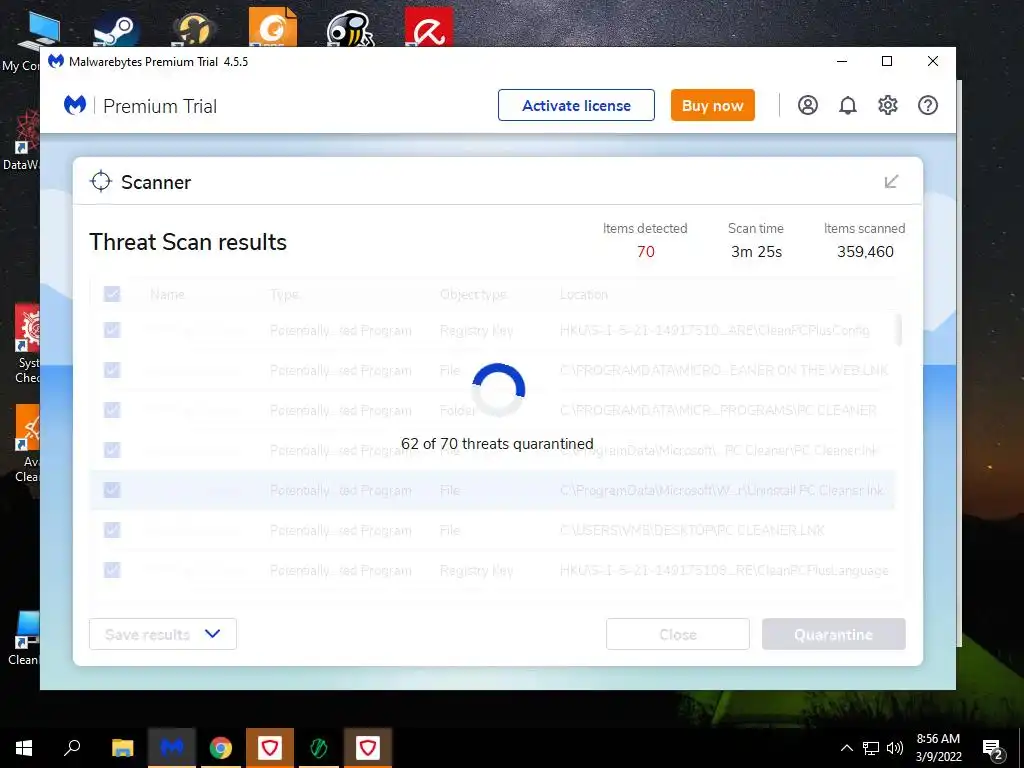Image resolution: width=1024 pixels, height=768 pixels.
Task: Select the yellow round character desktop icon
Action: pyautogui.click(x=194, y=30)
